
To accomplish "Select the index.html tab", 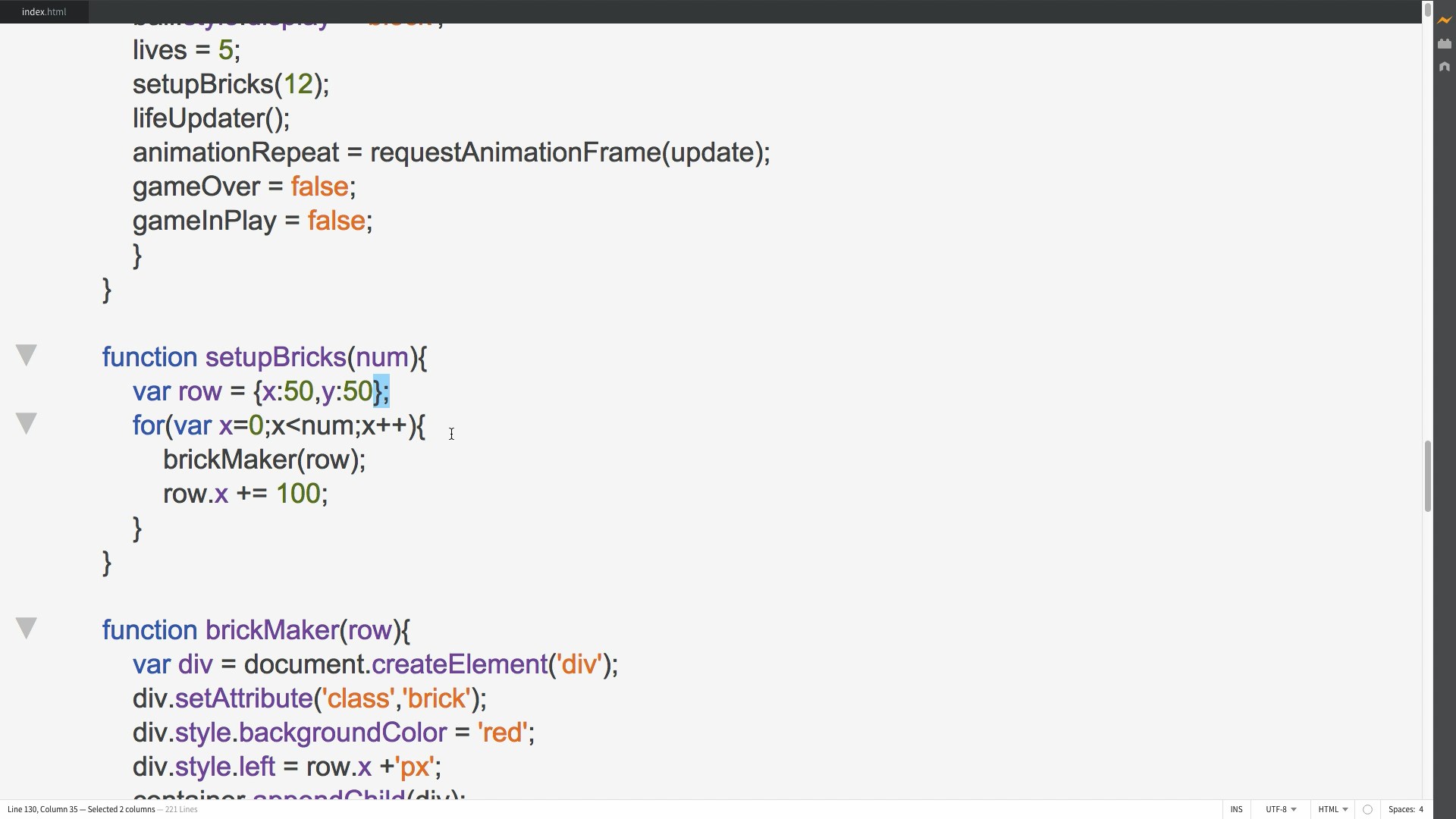I will [x=44, y=11].
